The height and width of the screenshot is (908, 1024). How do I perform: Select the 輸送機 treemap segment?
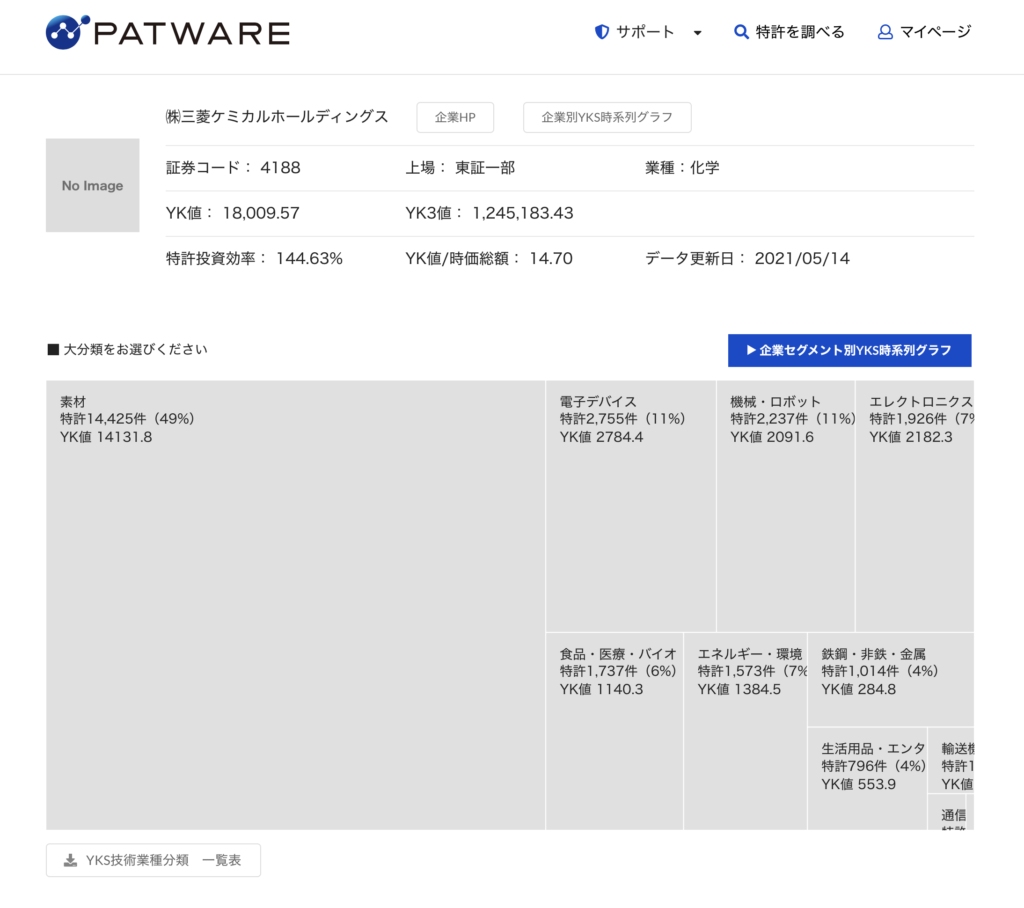point(951,761)
